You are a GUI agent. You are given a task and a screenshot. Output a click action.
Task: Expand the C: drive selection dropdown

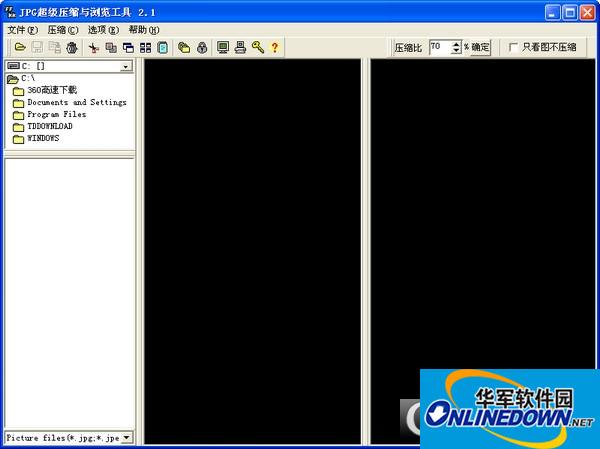point(126,67)
